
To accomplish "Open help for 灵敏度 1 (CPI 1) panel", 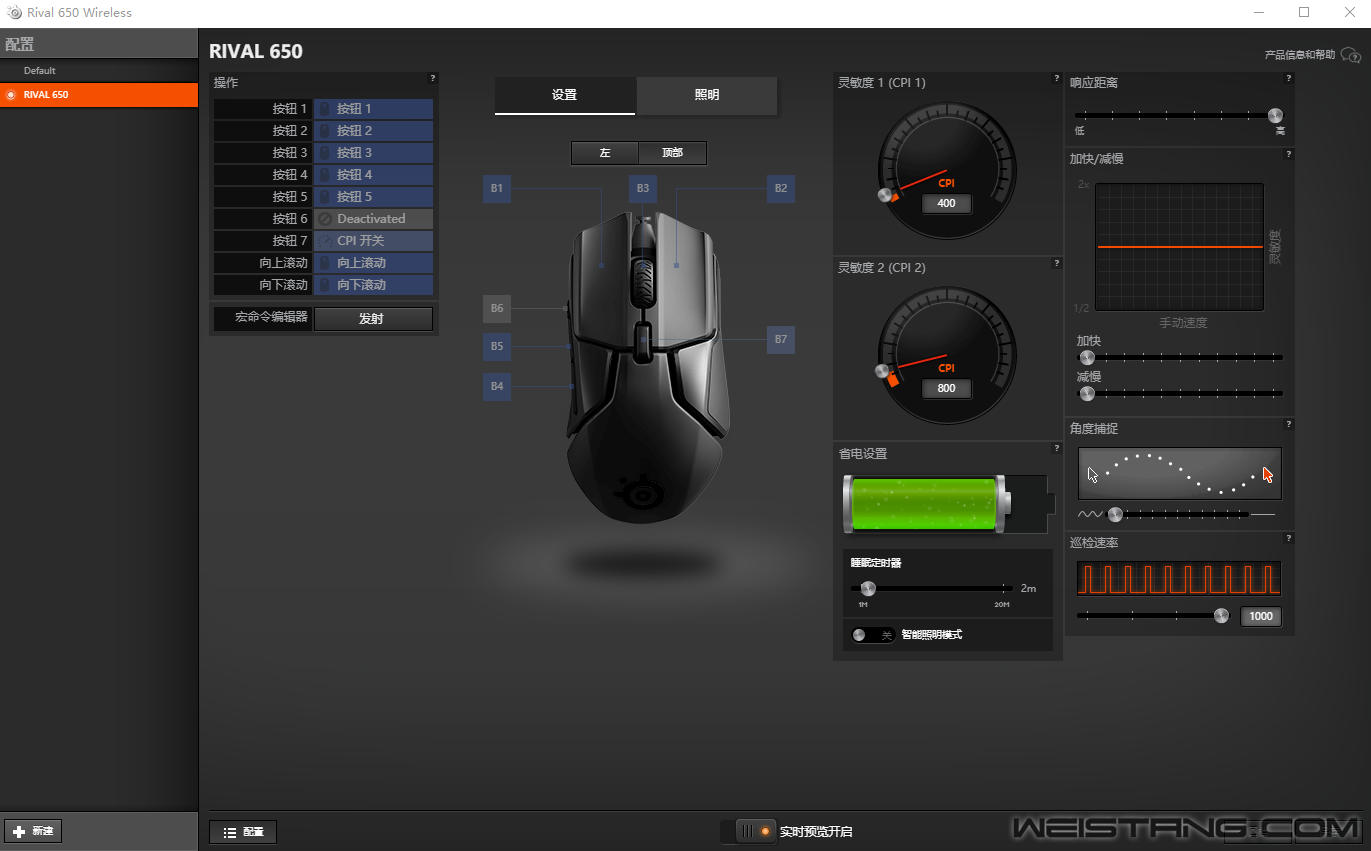I will point(1056,78).
